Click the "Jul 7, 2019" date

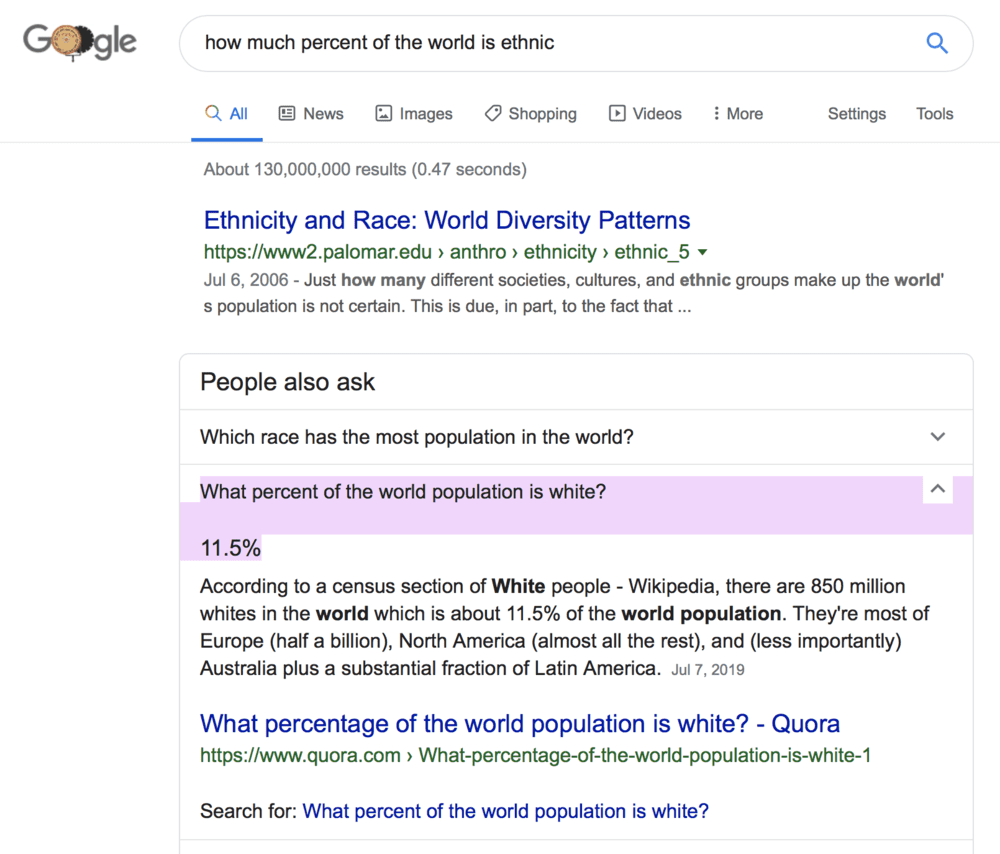(x=707, y=670)
